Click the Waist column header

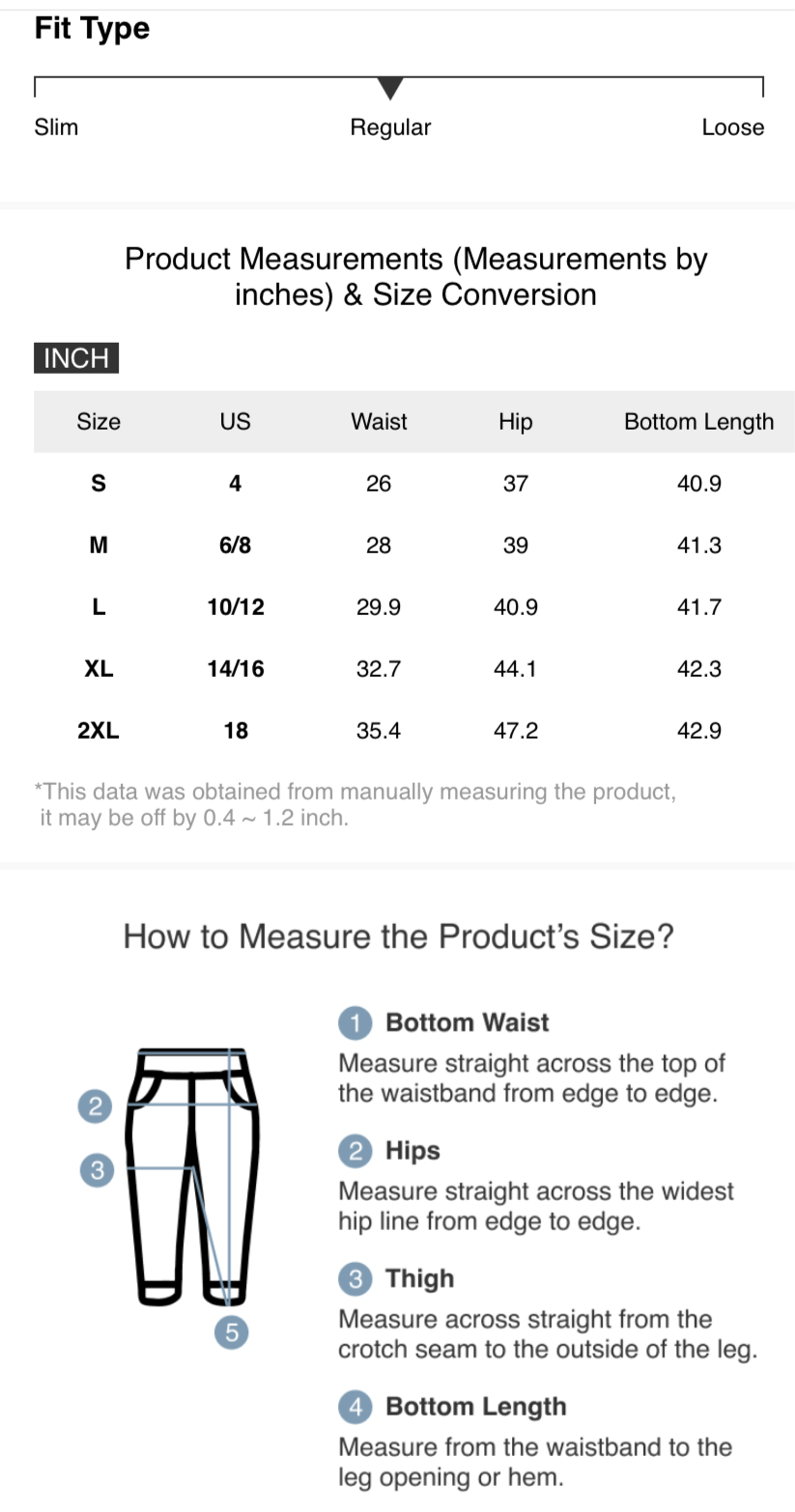[x=379, y=422]
